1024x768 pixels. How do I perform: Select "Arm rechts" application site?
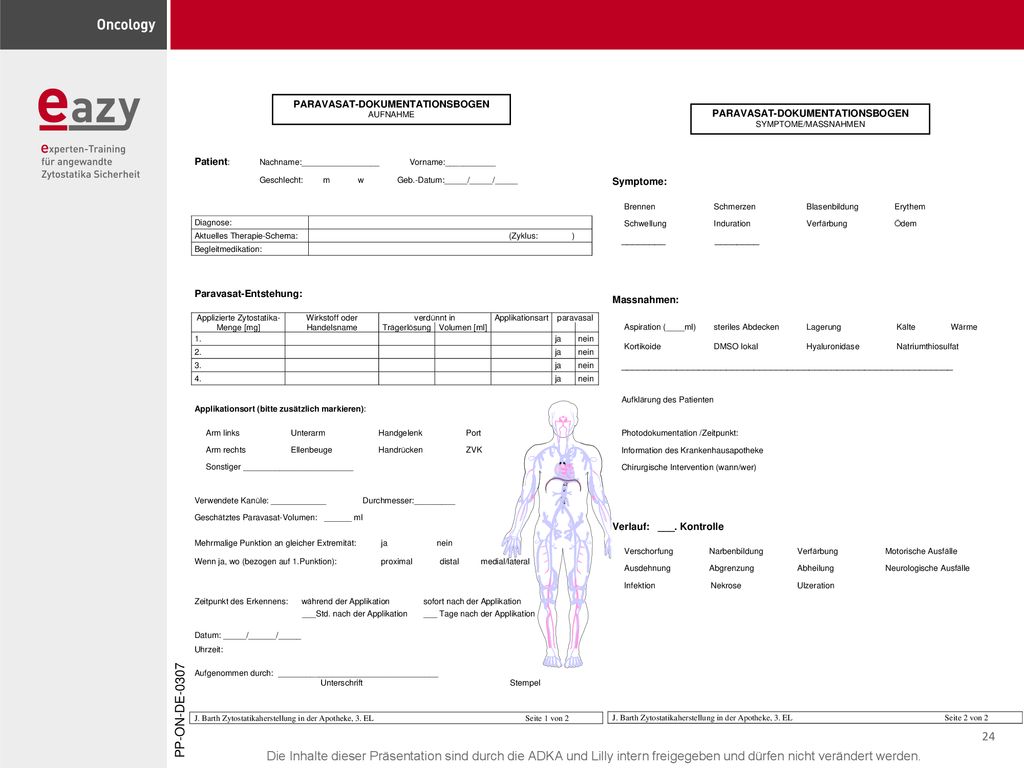(x=226, y=450)
